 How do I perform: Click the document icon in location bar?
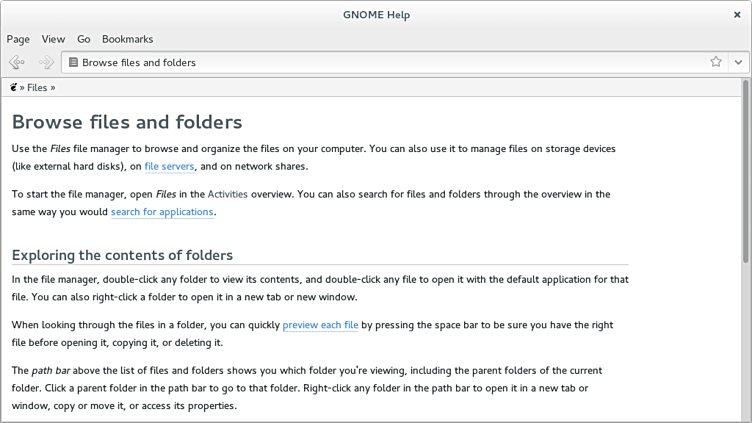tap(73, 62)
